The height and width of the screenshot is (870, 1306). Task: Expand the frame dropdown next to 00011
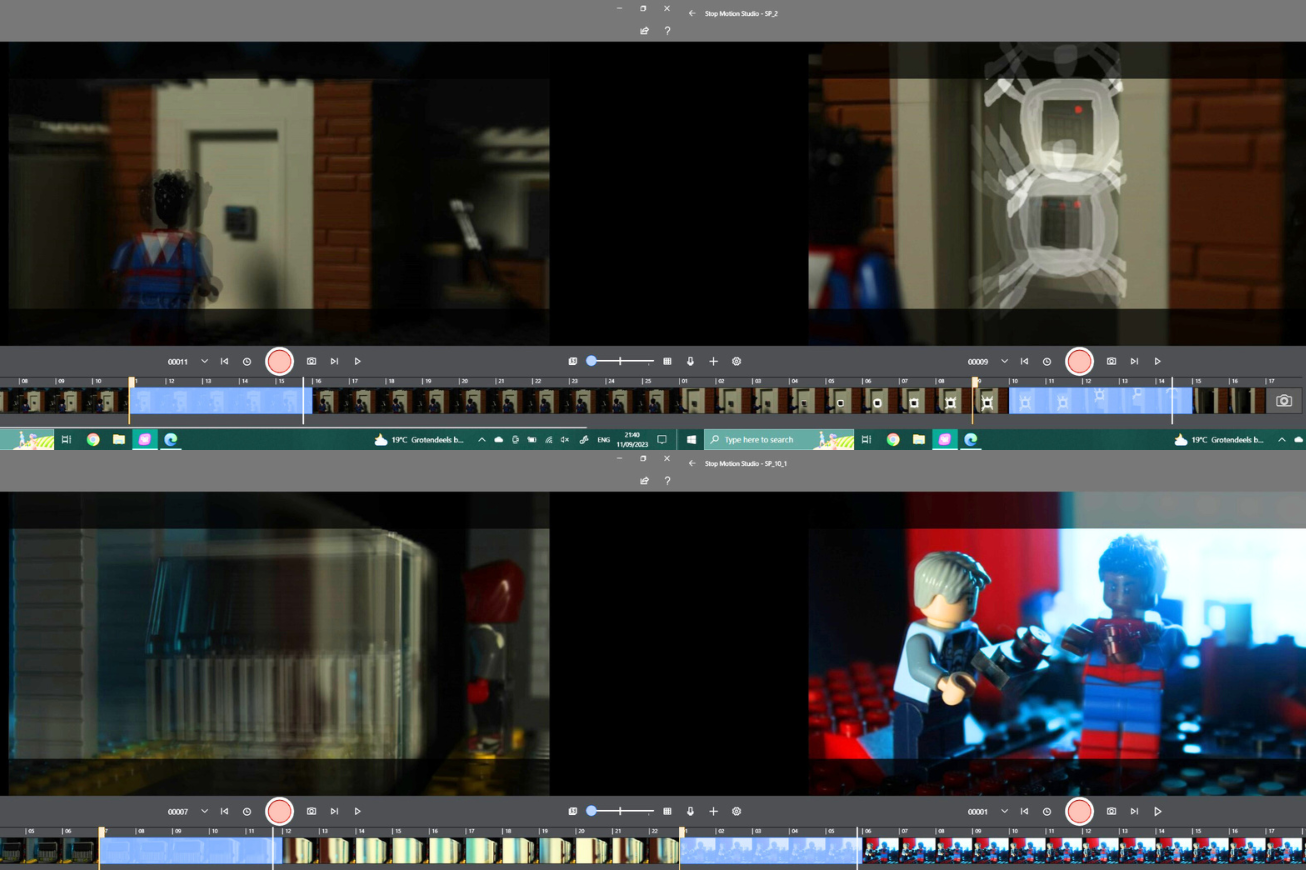[204, 362]
